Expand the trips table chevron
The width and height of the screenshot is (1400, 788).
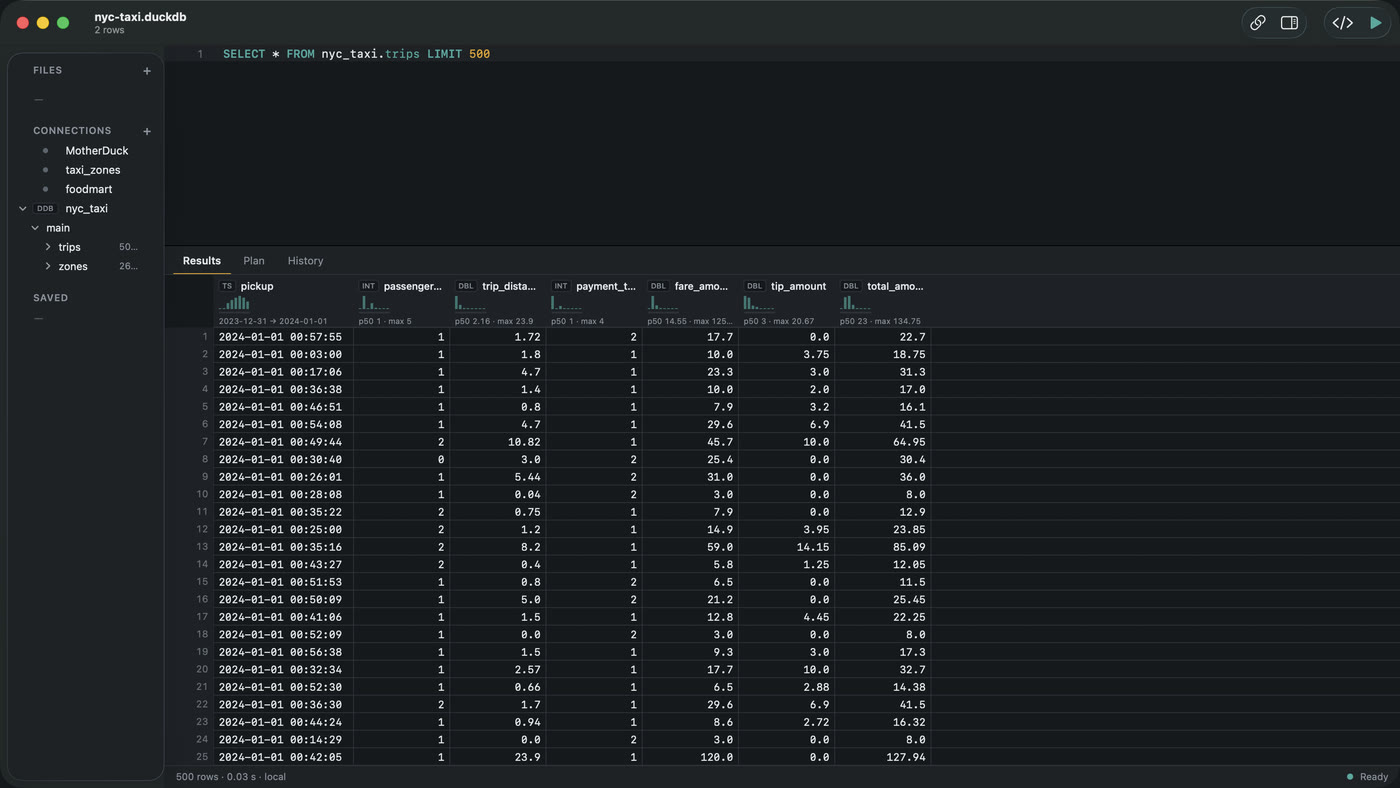[x=48, y=247]
